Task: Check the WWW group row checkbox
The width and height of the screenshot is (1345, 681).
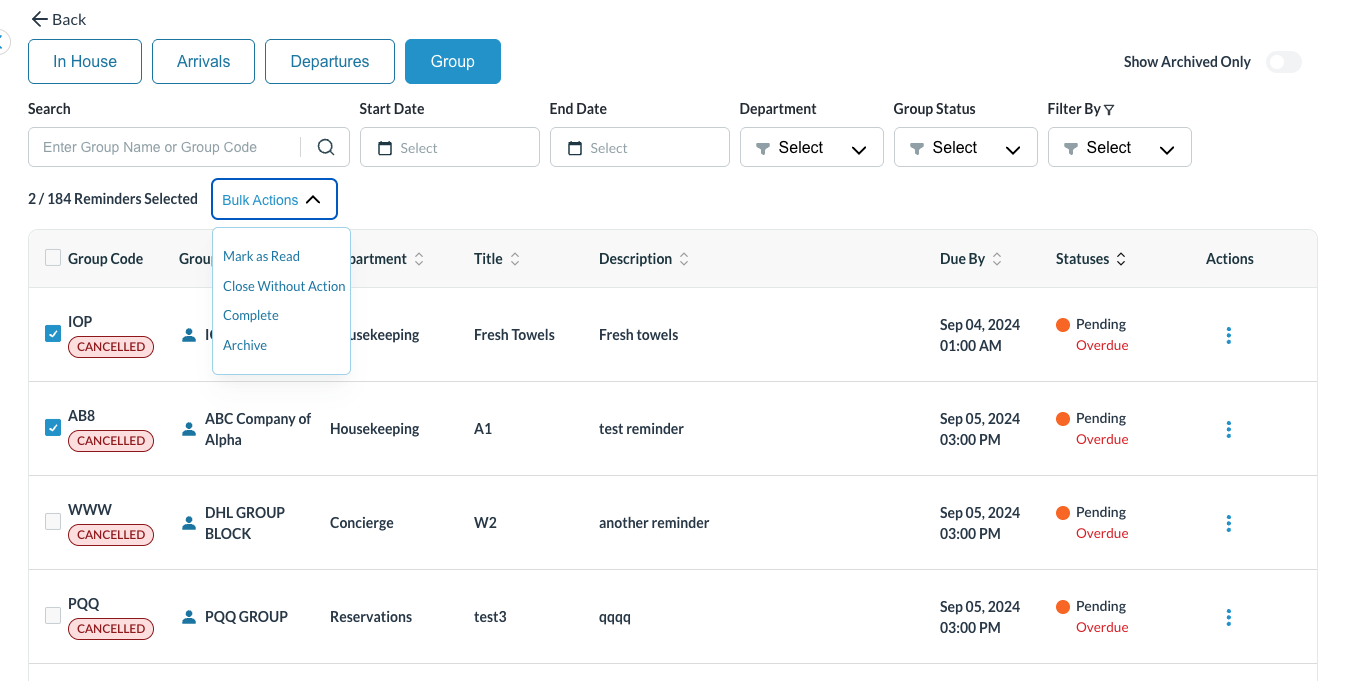Action: coord(53,522)
